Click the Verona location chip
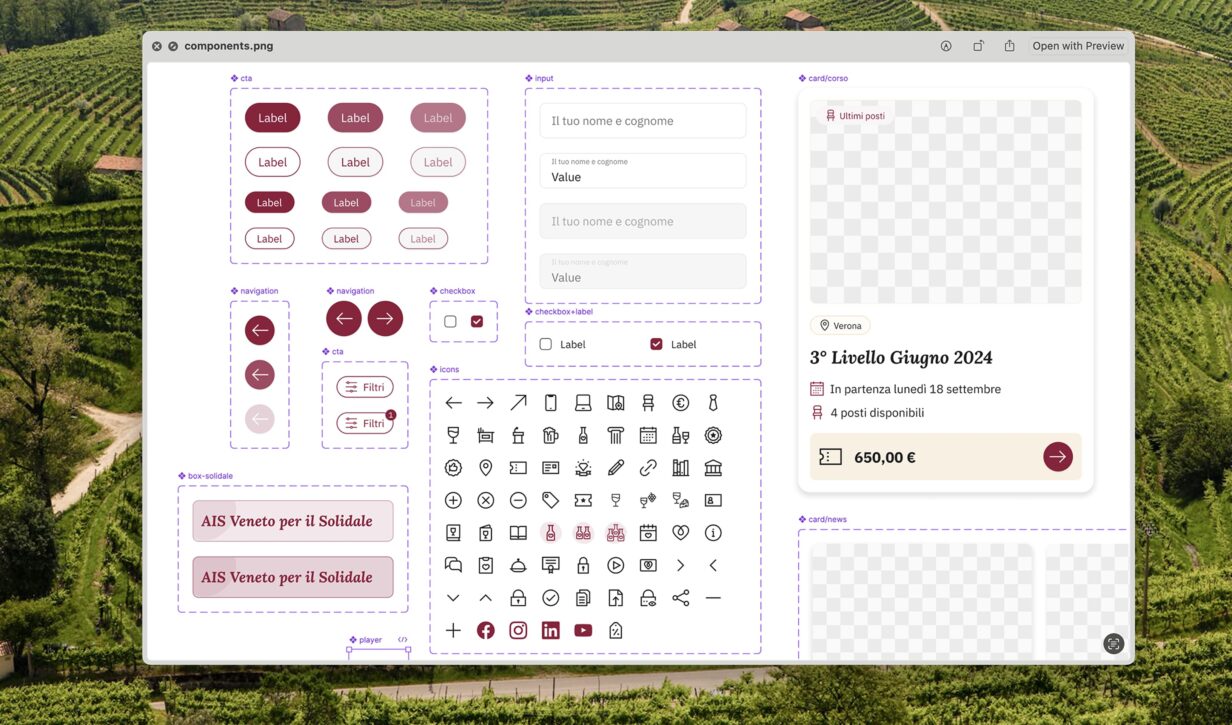 point(840,326)
